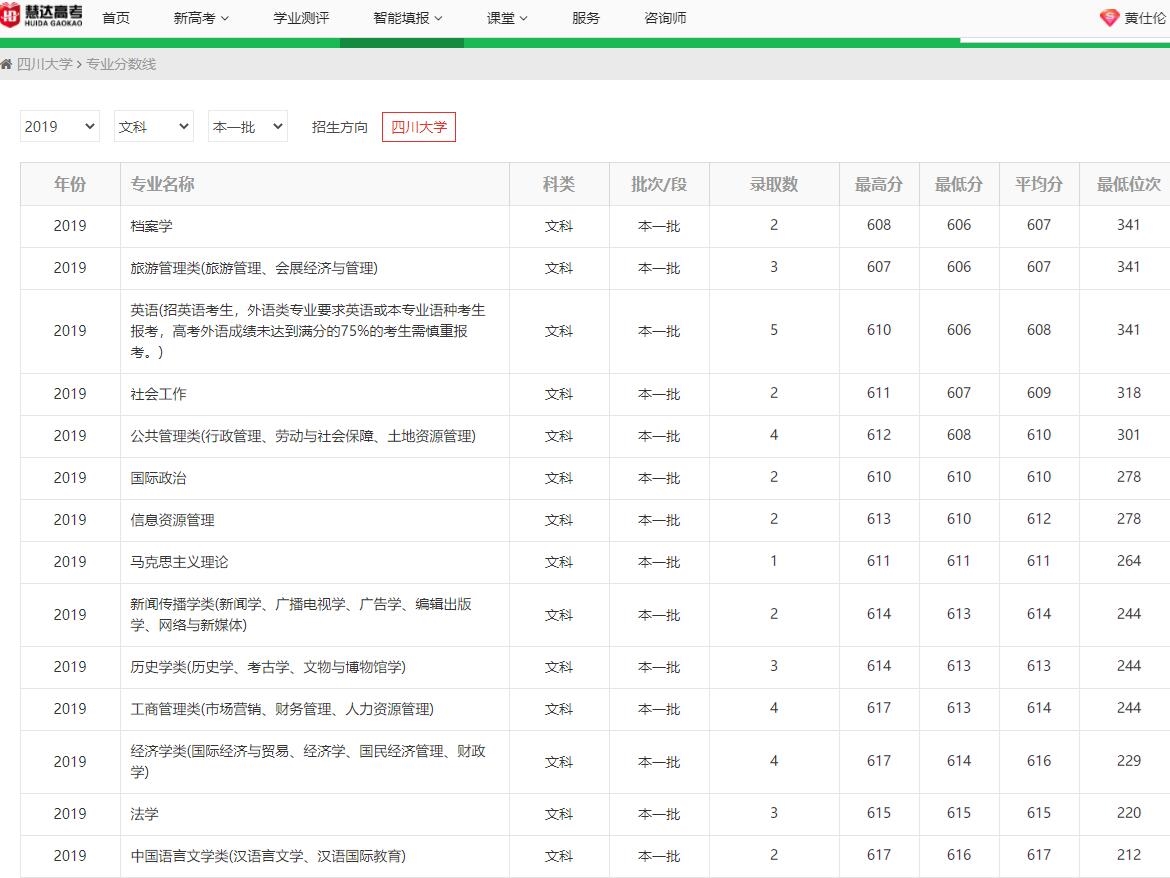Select the 马克思主义理论 major name
1170x878 pixels.
pyautogui.click(x=179, y=562)
